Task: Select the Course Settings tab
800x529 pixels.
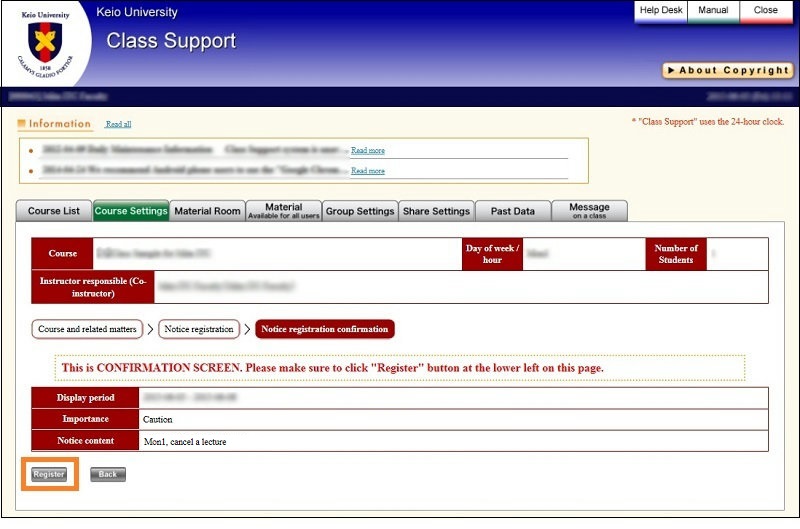Action: coord(131,211)
